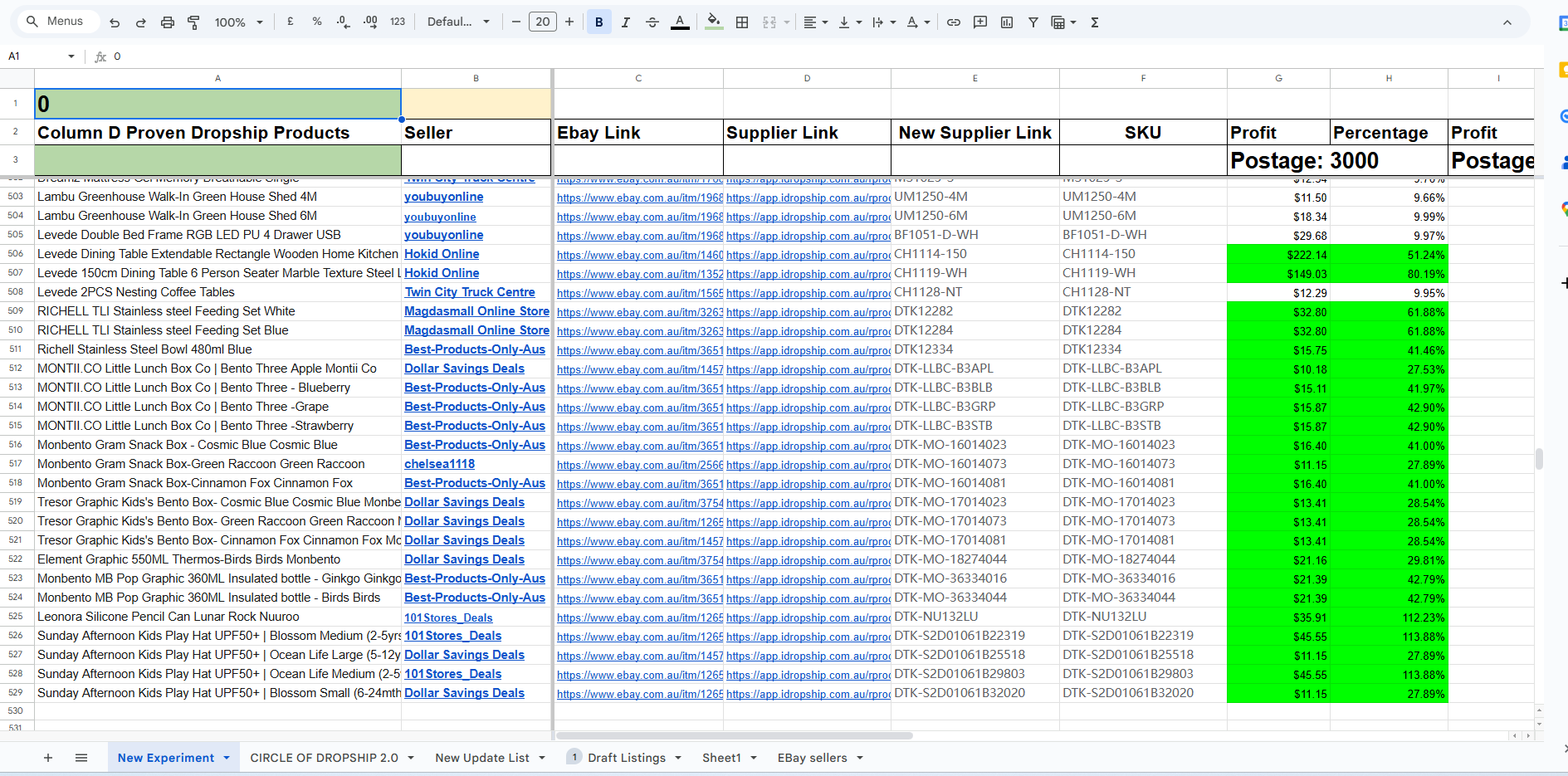Add a new sheet with plus icon
1568x776 pixels.
point(48,758)
